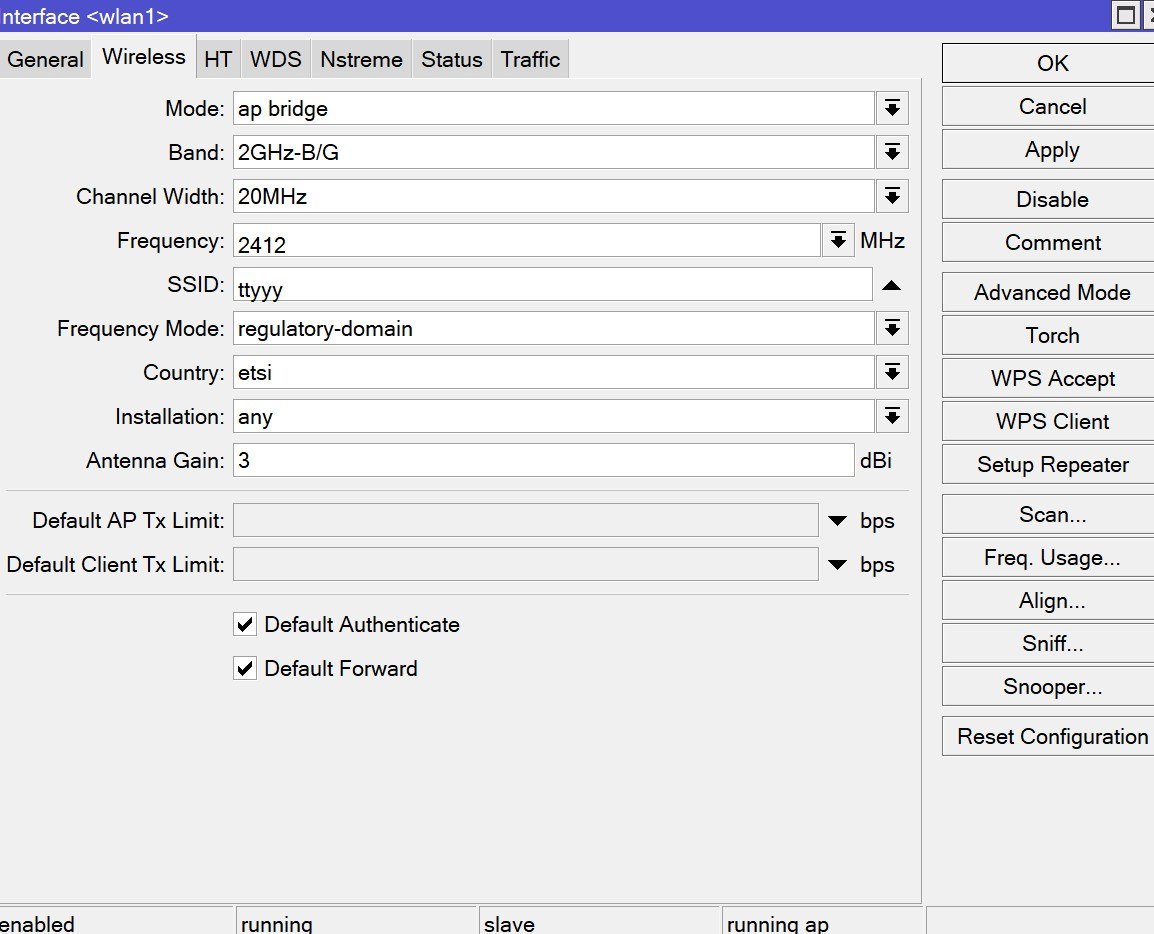Open the HT tab
The height and width of the screenshot is (934, 1154).
coord(218,59)
